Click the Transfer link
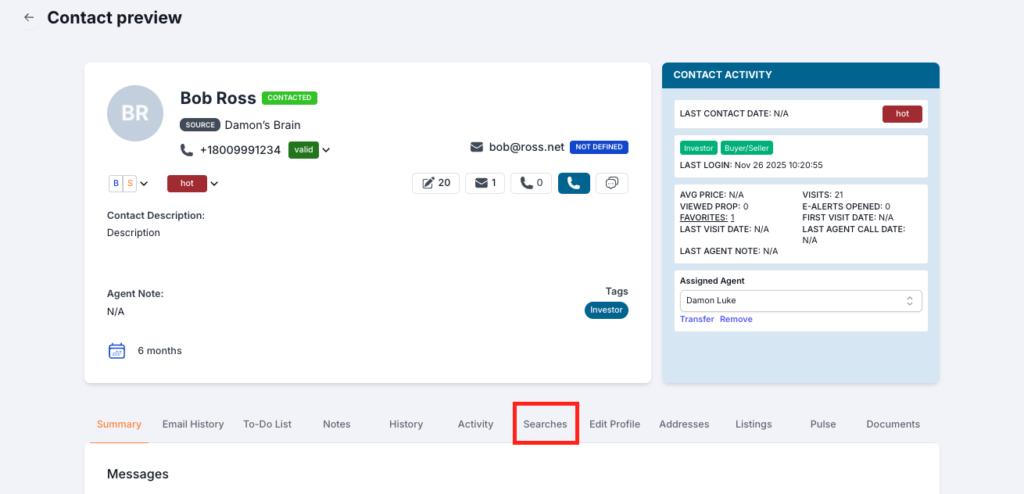 coord(697,319)
